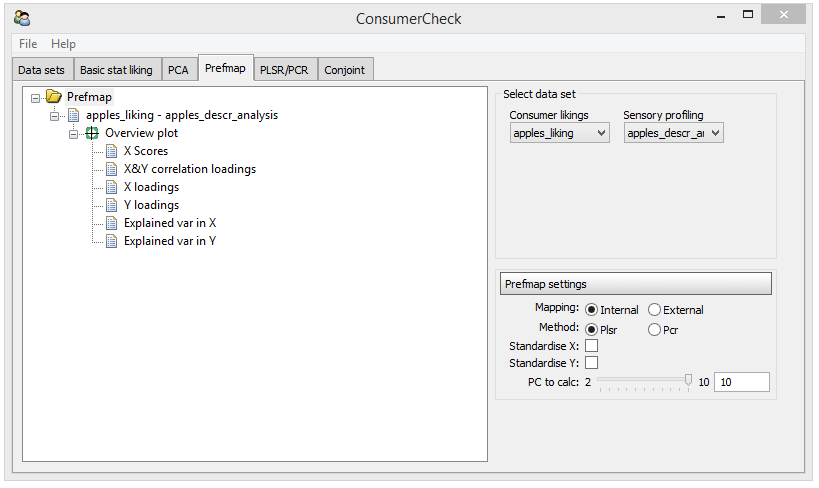
Task: Click the Y loadings document icon
Action: pos(111,205)
